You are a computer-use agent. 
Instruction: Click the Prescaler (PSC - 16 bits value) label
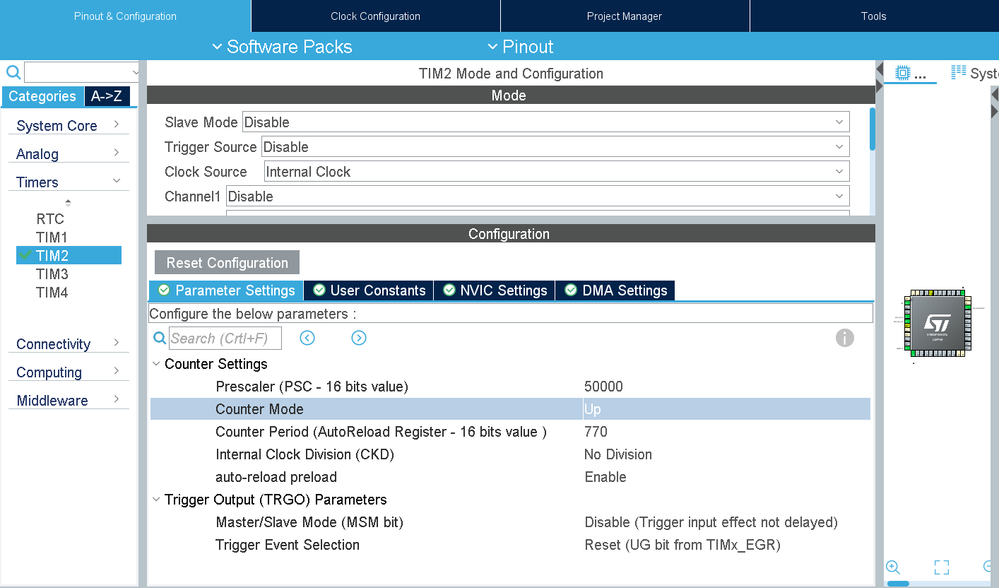[x=312, y=387]
